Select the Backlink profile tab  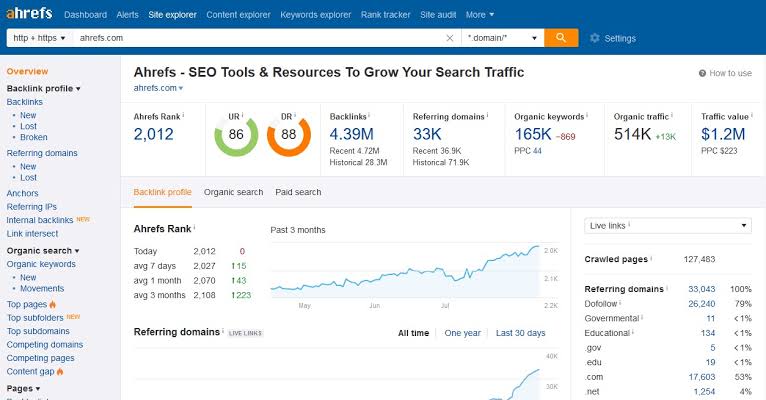(x=162, y=192)
